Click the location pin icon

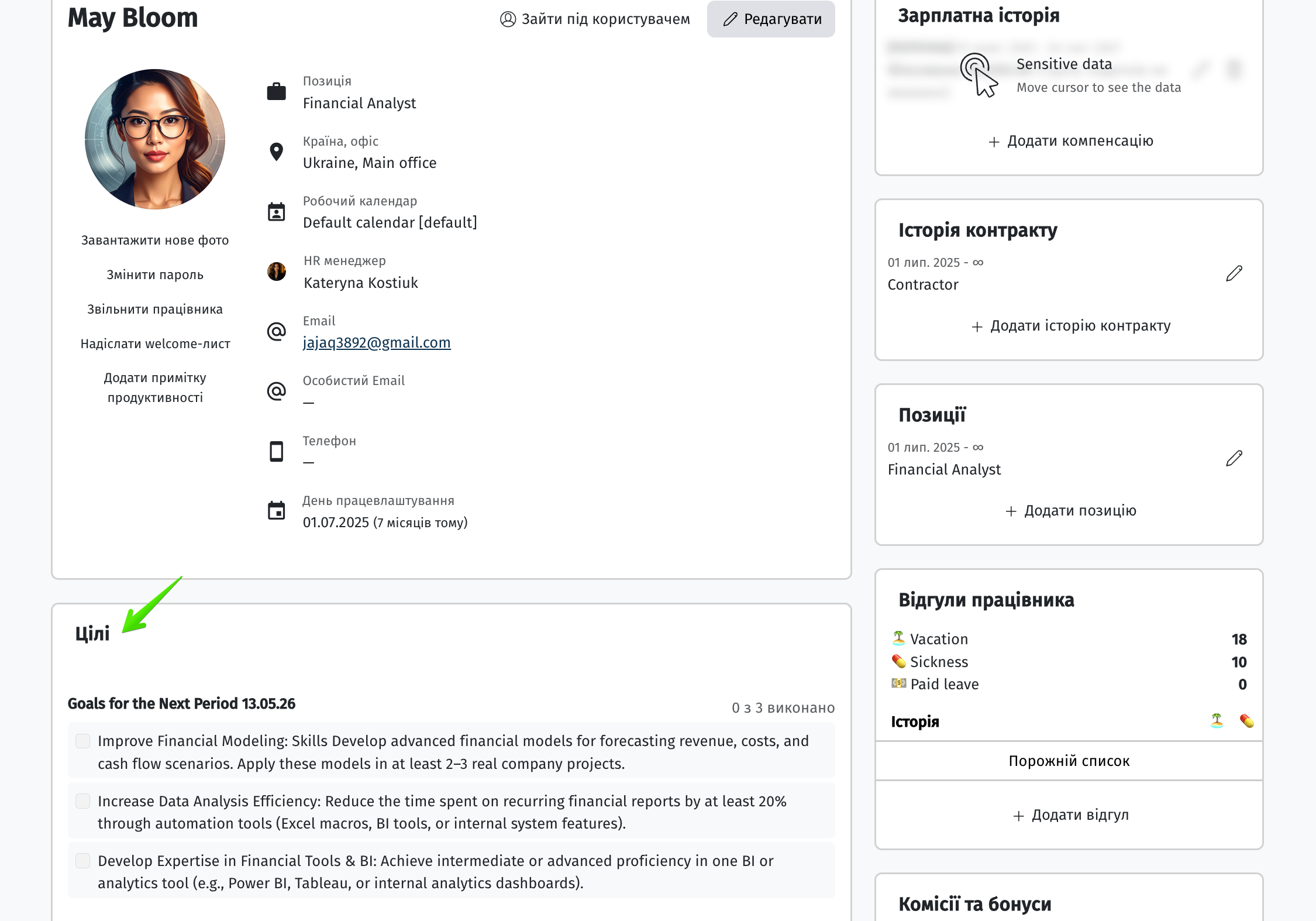pyautogui.click(x=276, y=152)
